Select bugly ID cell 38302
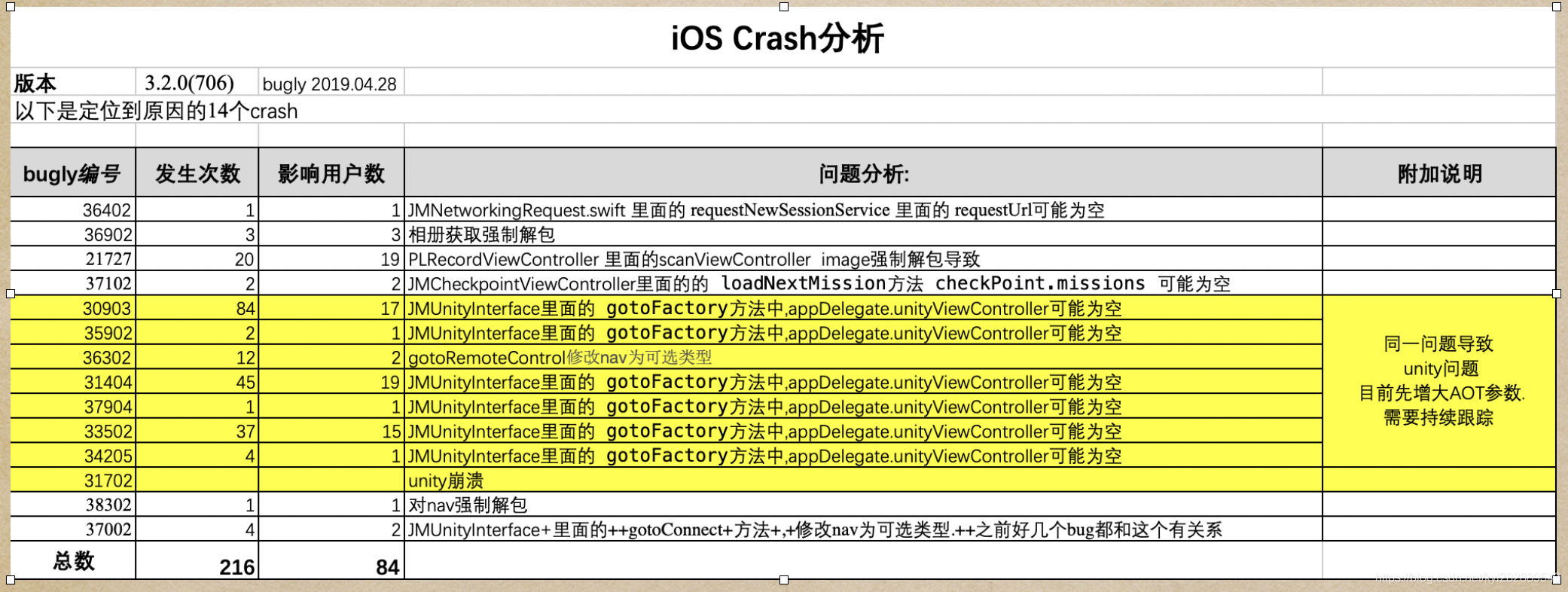 coord(73,505)
